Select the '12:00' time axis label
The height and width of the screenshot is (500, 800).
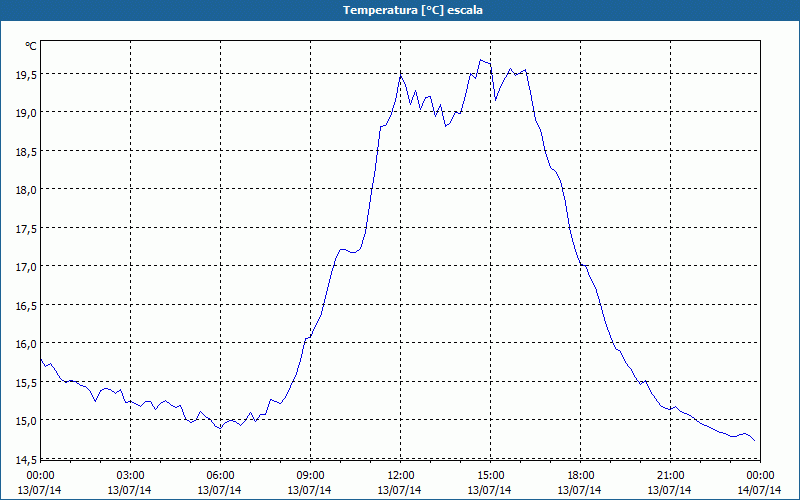click(x=400, y=476)
